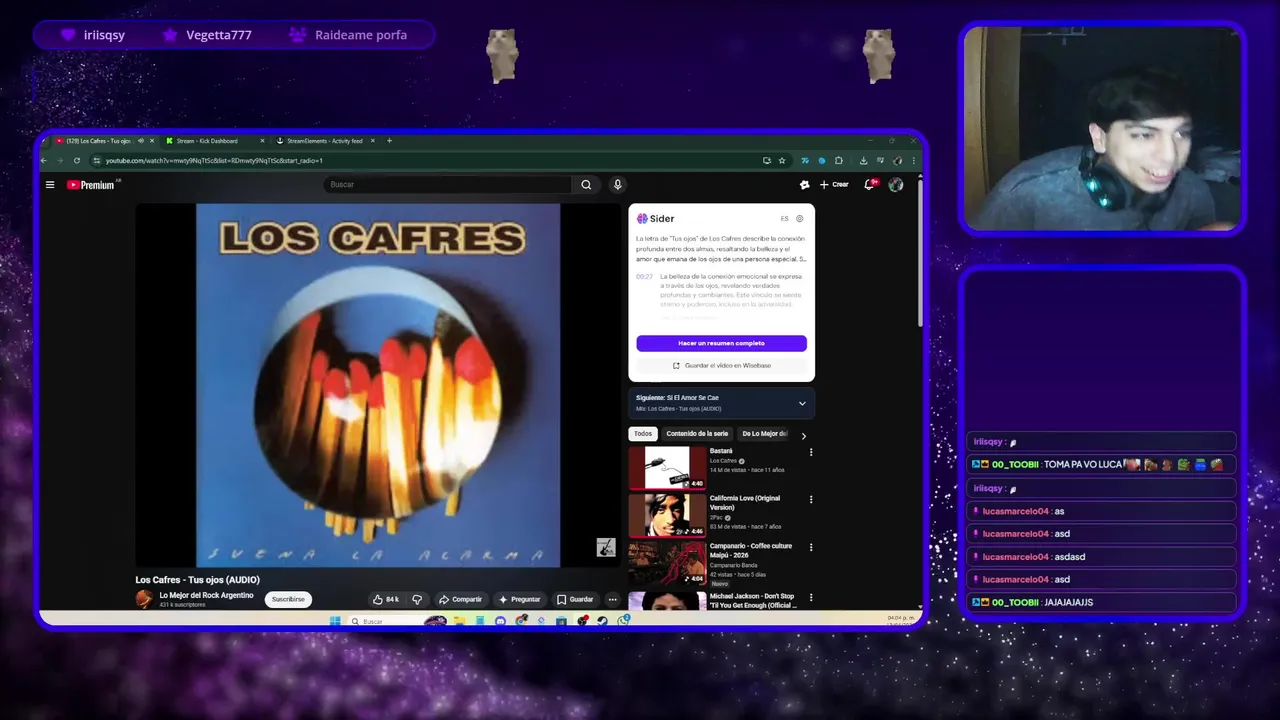Open the YouTube account avatar menu

896,184
